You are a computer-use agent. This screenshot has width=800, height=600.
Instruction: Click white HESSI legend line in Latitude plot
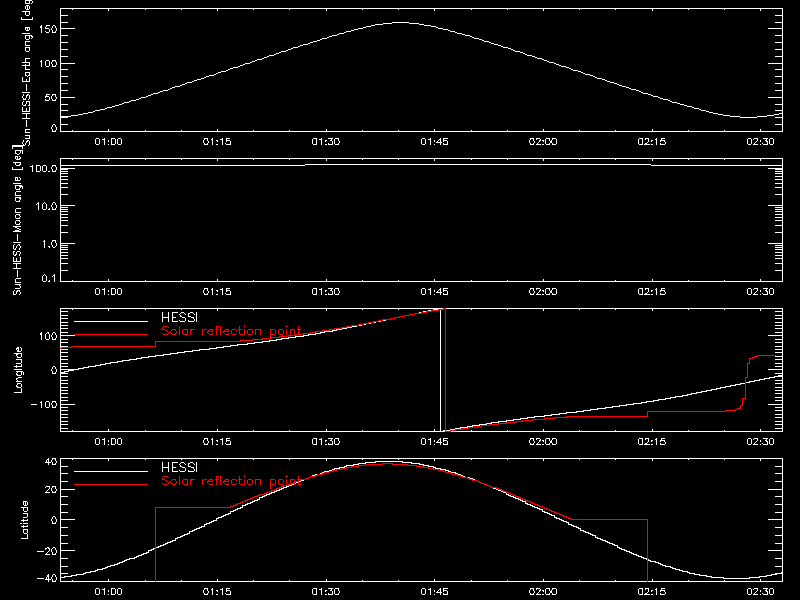coord(111,471)
